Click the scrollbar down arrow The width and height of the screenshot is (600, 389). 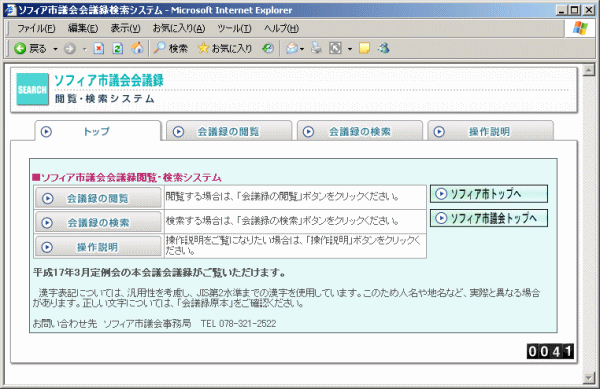click(x=589, y=378)
